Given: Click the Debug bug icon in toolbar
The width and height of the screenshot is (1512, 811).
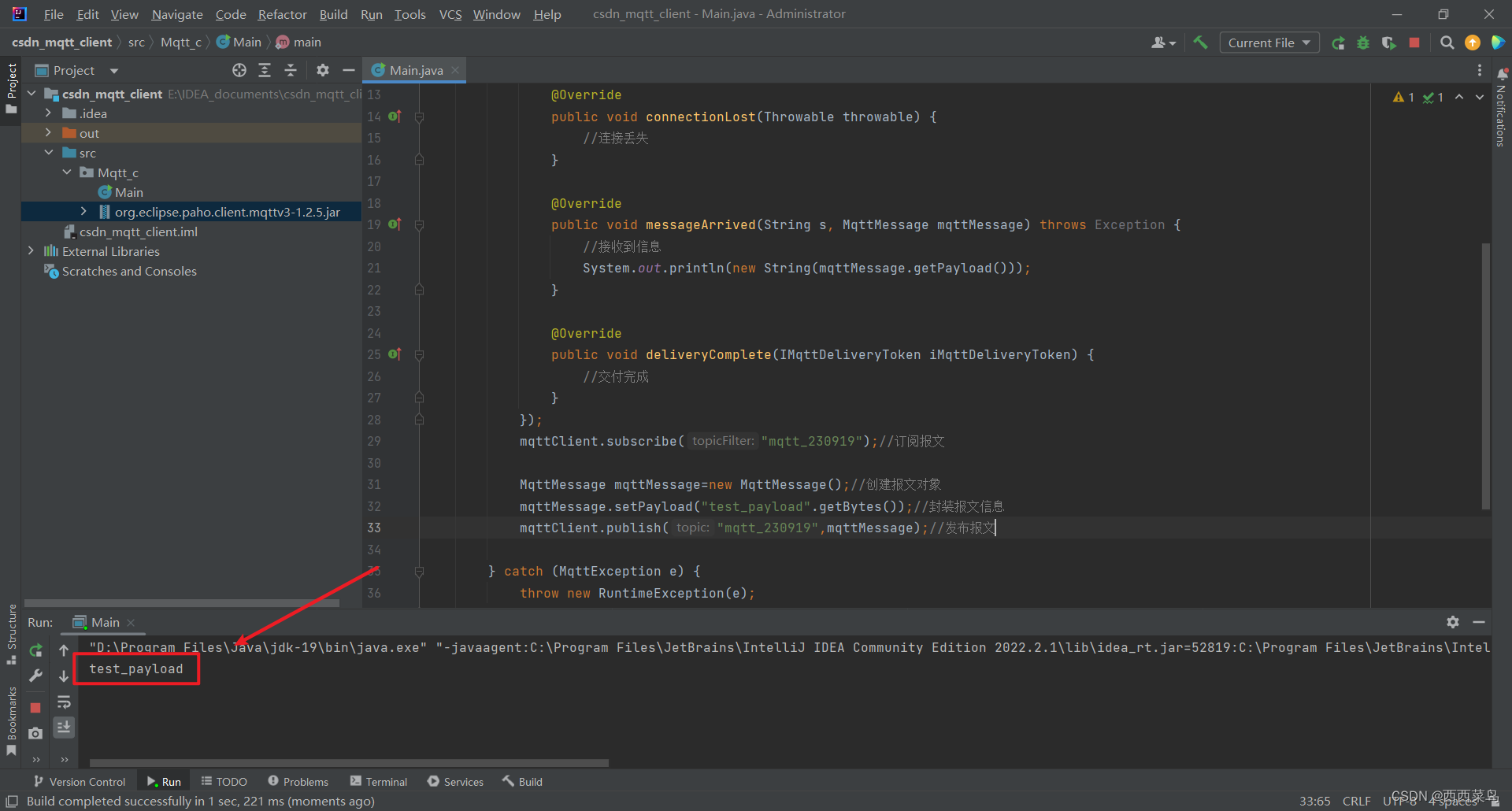Looking at the screenshot, I should coord(1363,43).
